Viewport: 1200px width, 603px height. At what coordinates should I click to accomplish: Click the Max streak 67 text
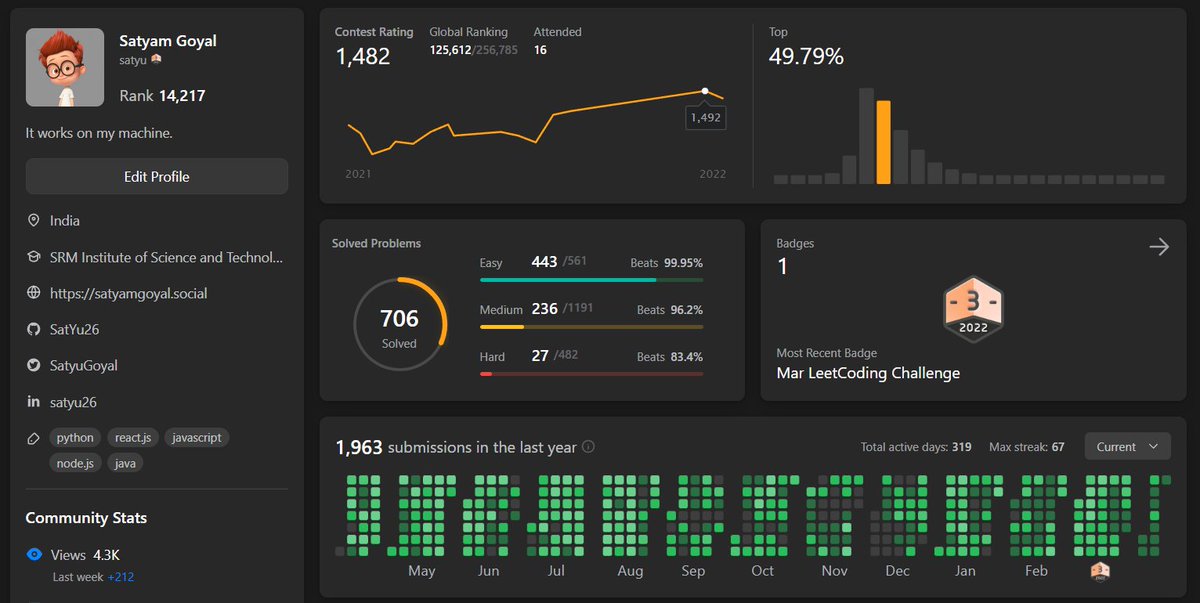pyautogui.click(x=1027, y=447)
